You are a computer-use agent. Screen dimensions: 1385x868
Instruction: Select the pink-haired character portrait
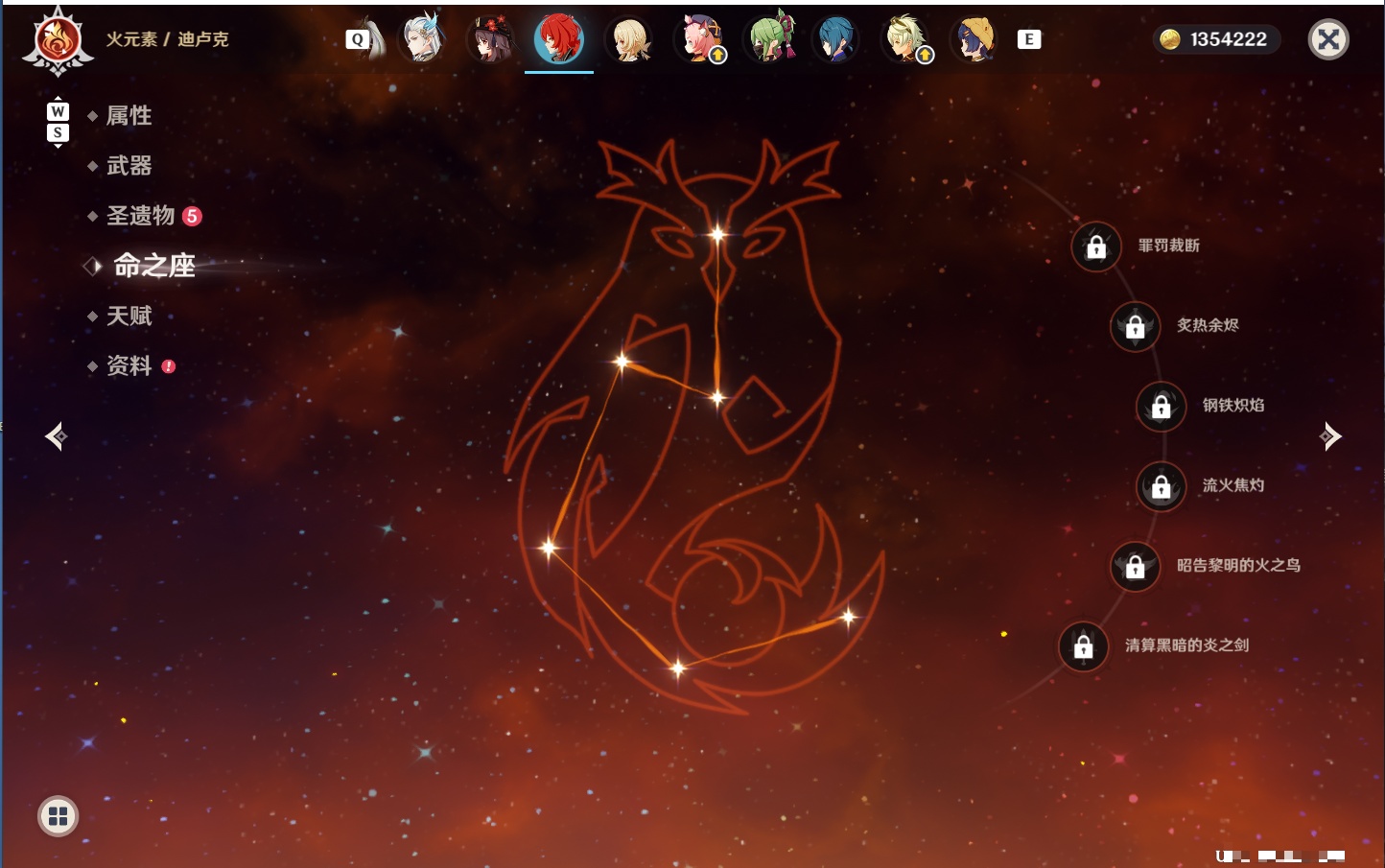click(699, 39)
